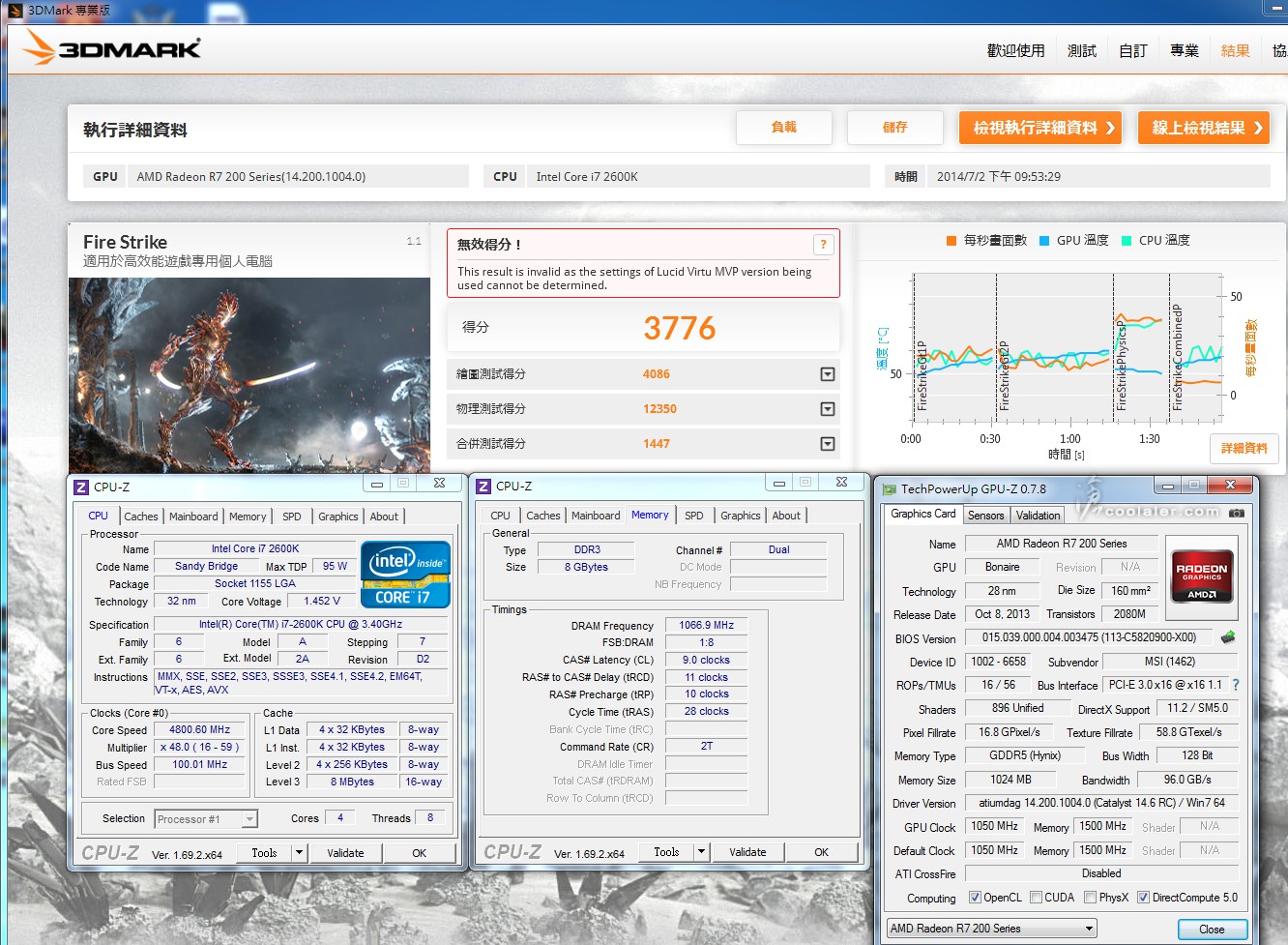The height and width of the screenshot is (945, 1288).
Task: Click the GPU-Z title bar icon
Action: point(890,488)
